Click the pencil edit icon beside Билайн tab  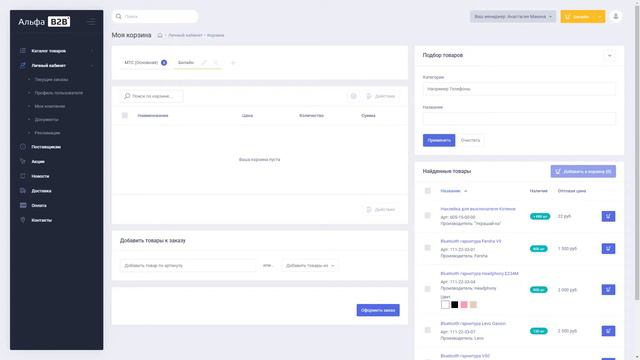click(204, 62)
